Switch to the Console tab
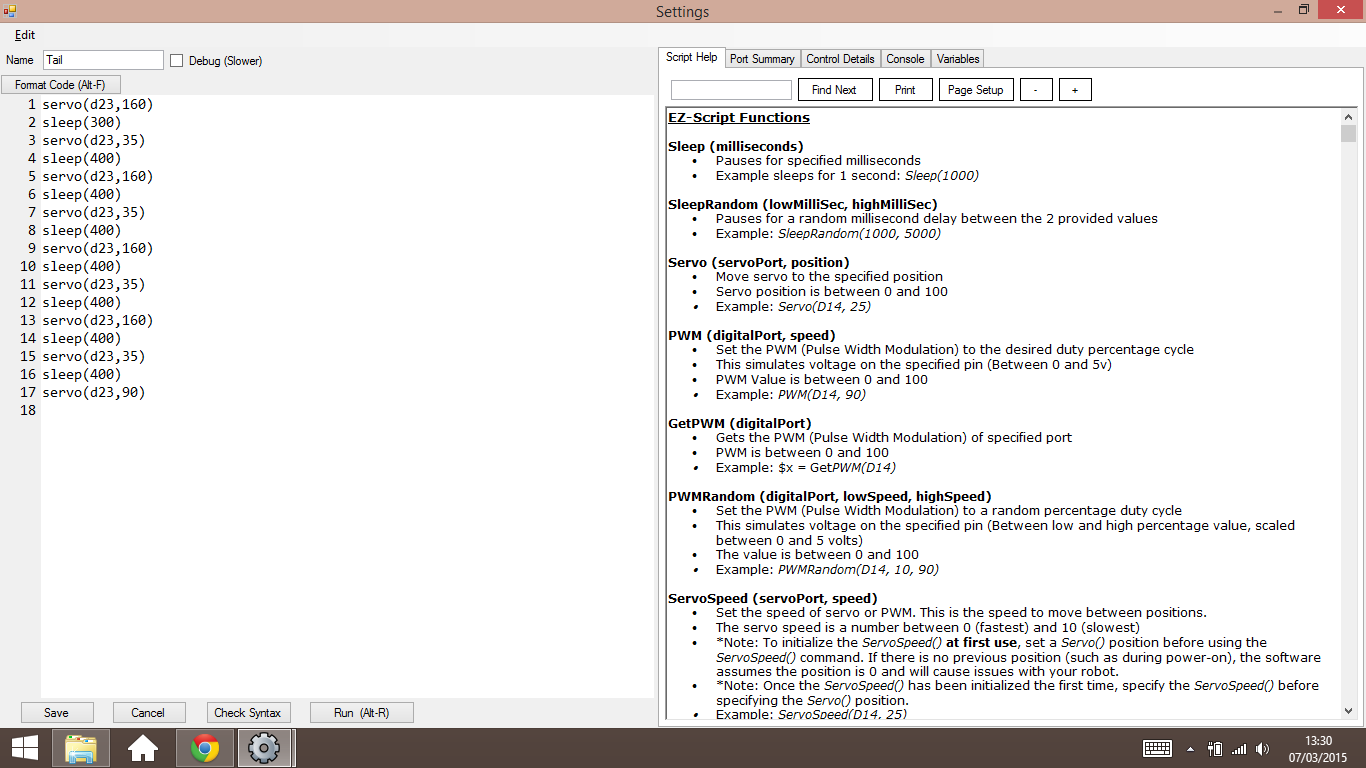This screenshot has width=1366, height=768. [905, 58]
